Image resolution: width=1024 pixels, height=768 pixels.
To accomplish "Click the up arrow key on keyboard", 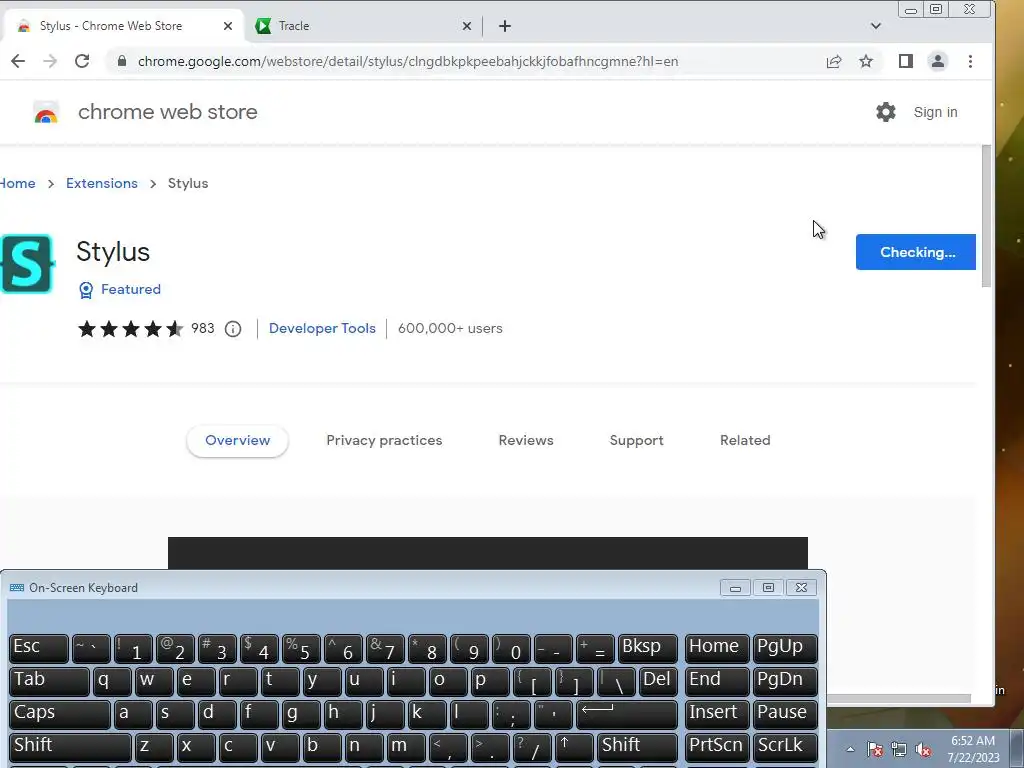I will pos(575,747).
